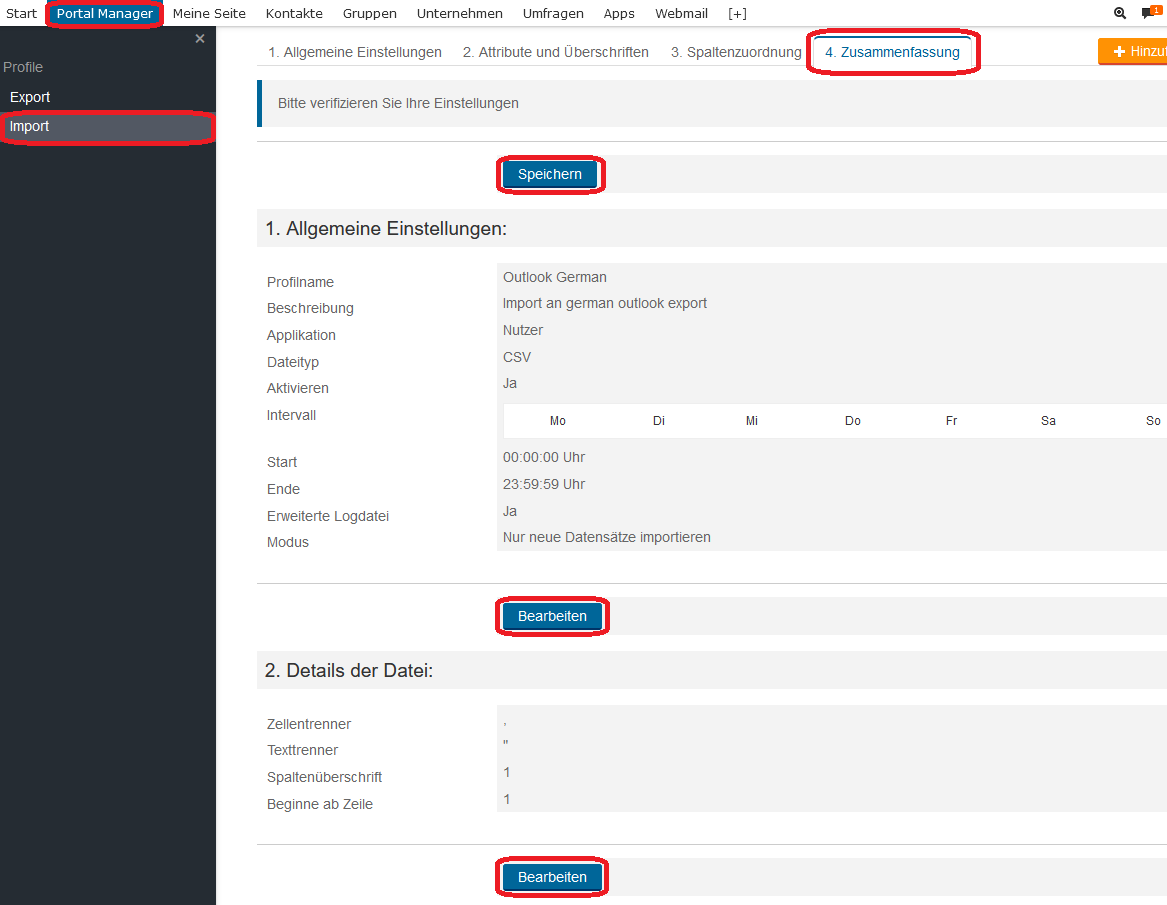The height and width of the screenshot is (905, 1167).
Task: Open Meine Seite in top navigation
Action: 209,14
